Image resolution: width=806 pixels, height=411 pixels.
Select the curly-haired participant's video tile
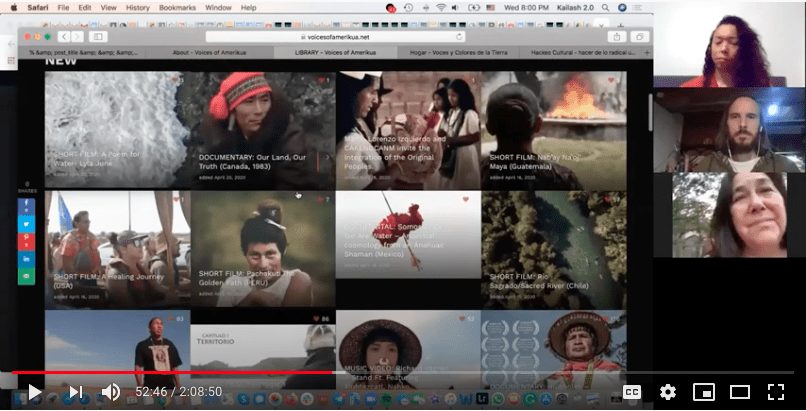point(729,44)
